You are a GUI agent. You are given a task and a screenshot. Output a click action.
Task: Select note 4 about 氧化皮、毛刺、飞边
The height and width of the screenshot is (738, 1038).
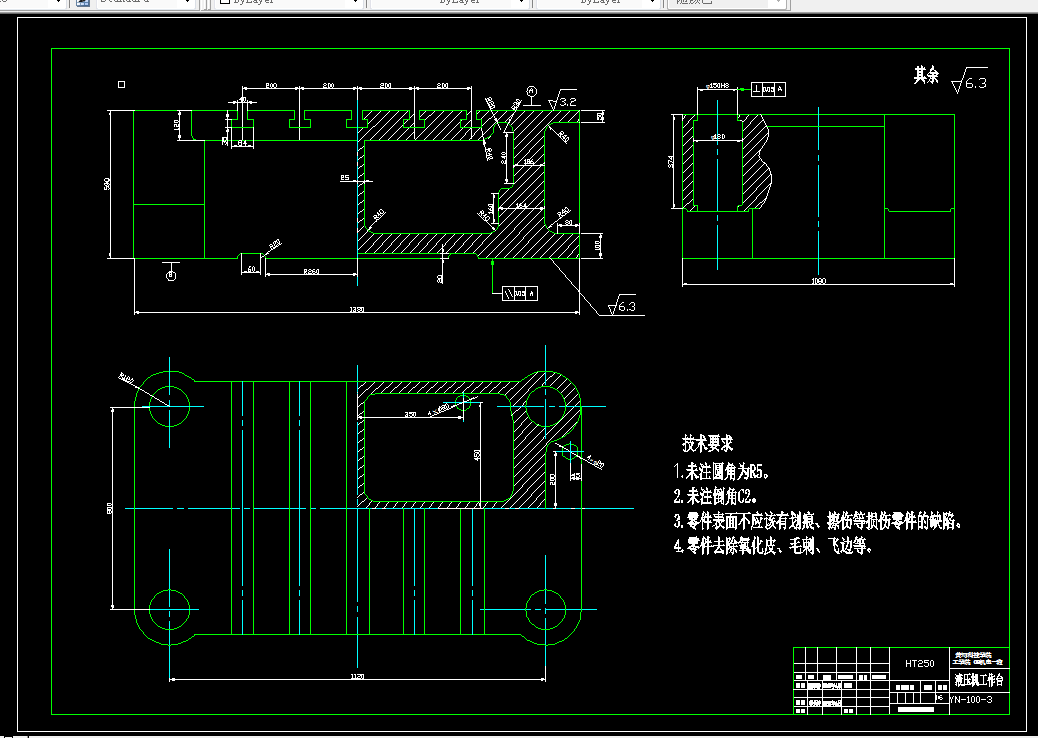tap(773, 545)
